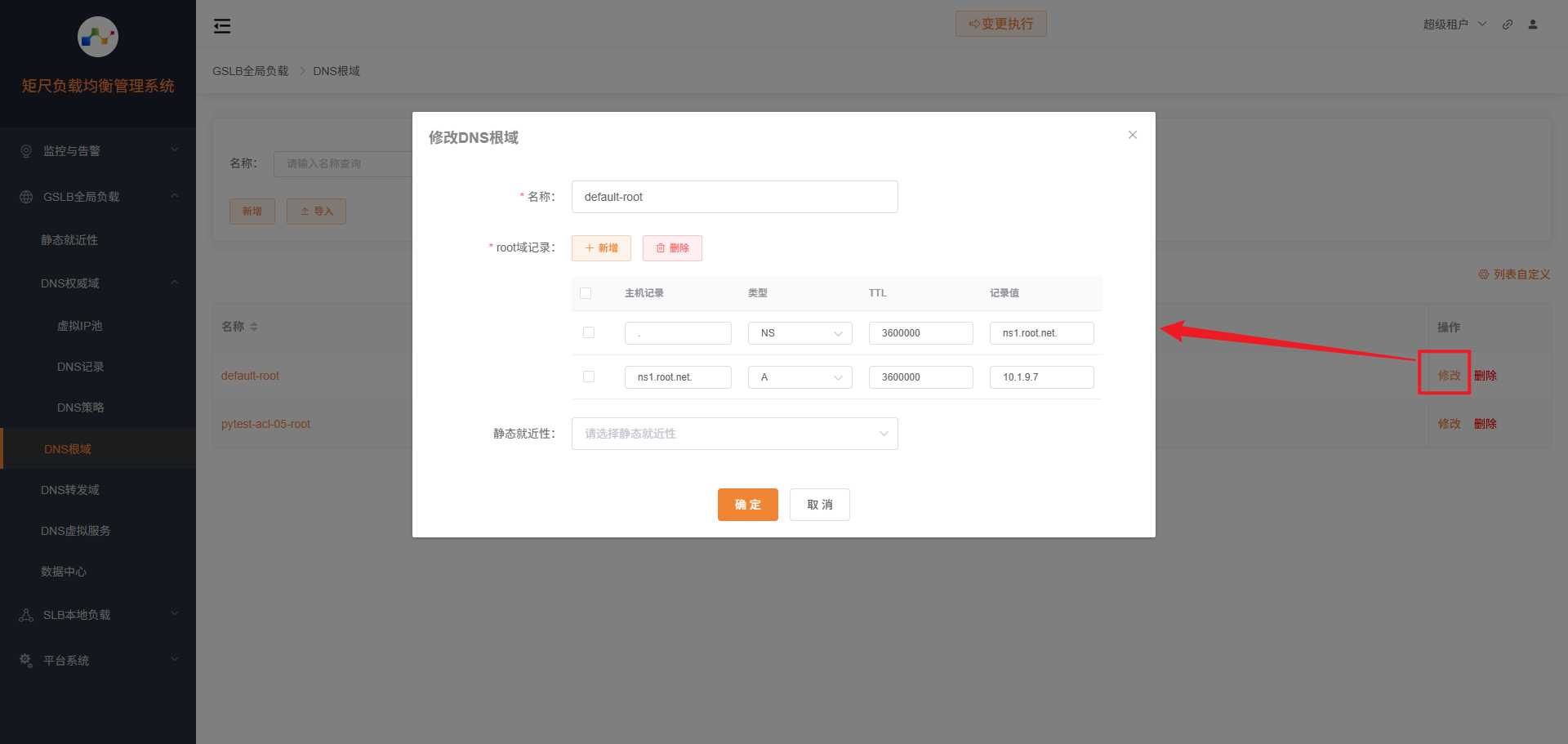Click the 删除 trash icon in root域记录 row
This screenshot has width=1568, height=744.
[662, 247]
